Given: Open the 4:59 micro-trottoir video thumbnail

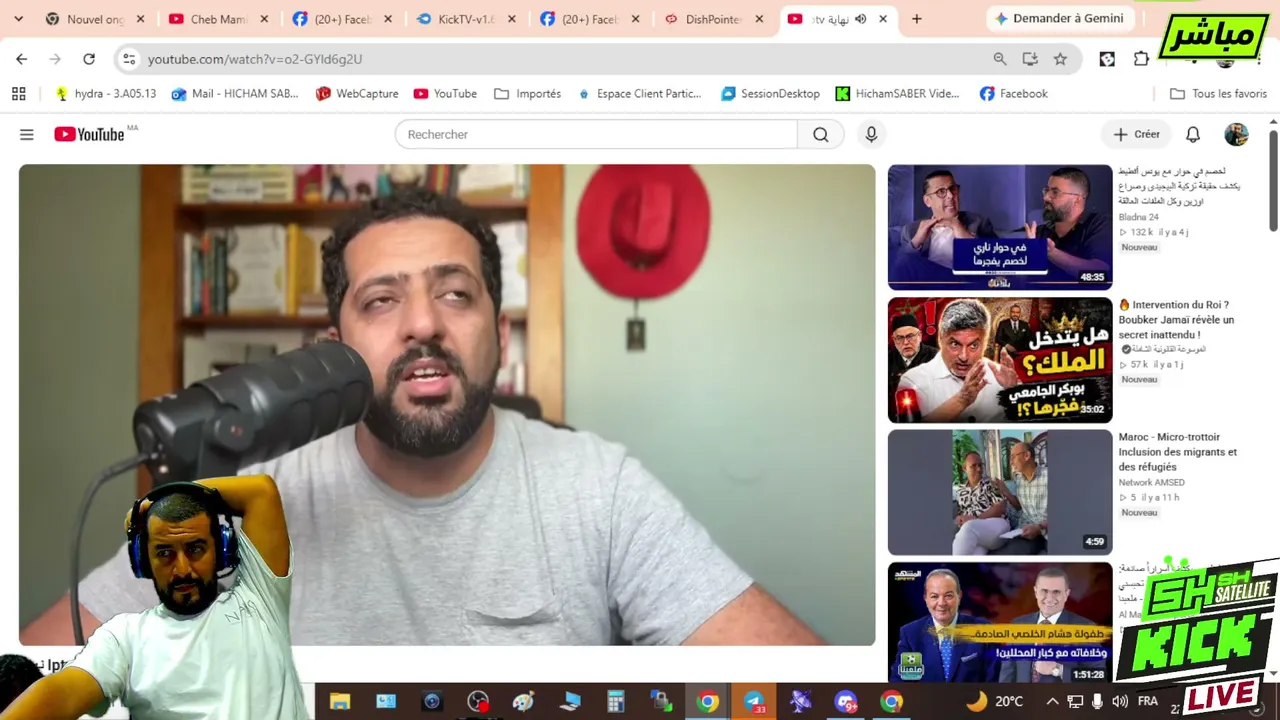Looking at the screenshot, I should click(1000, 492).
